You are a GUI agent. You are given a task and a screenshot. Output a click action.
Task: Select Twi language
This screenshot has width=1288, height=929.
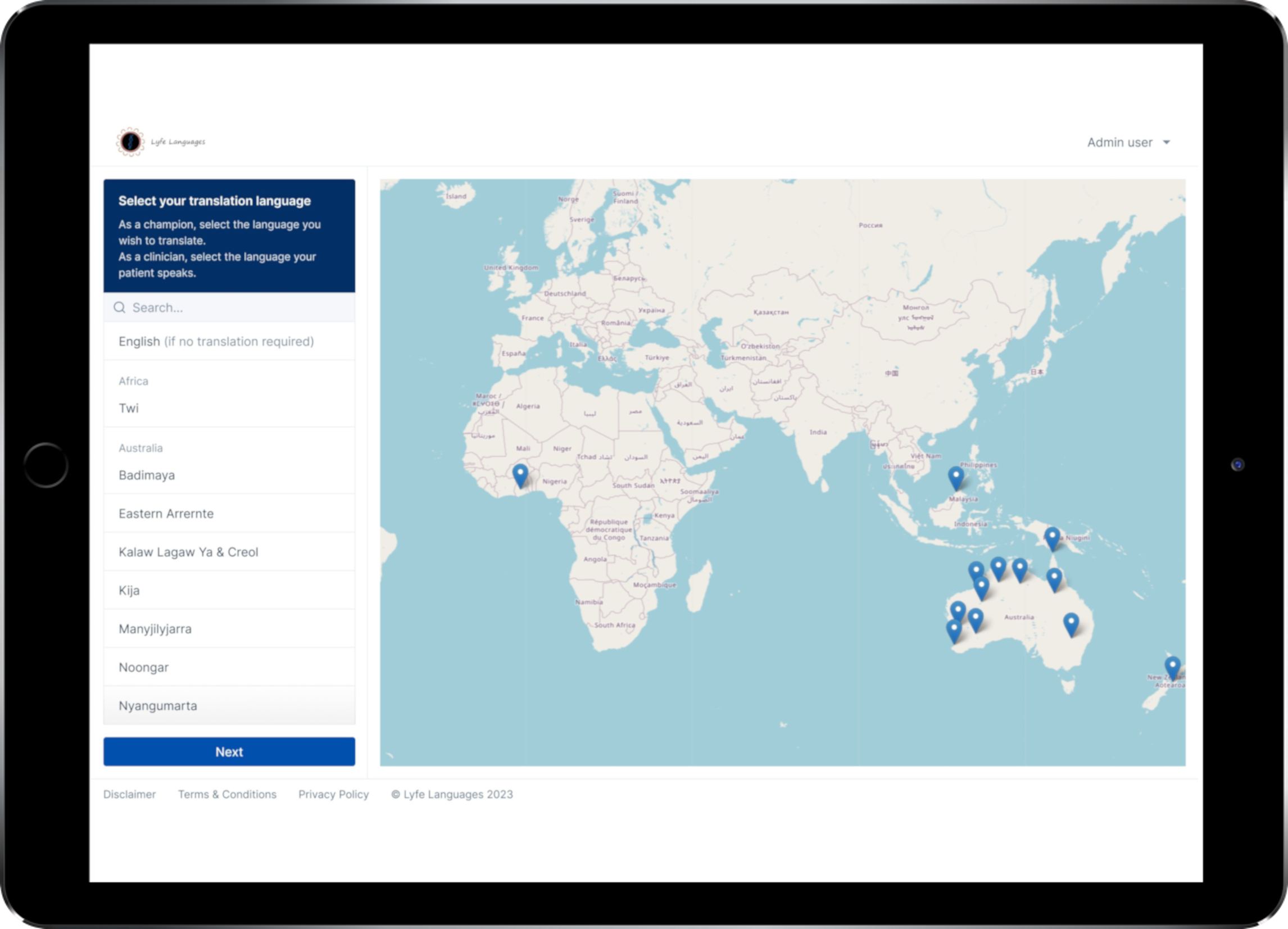pyautogui.click(x=129, y=408)
